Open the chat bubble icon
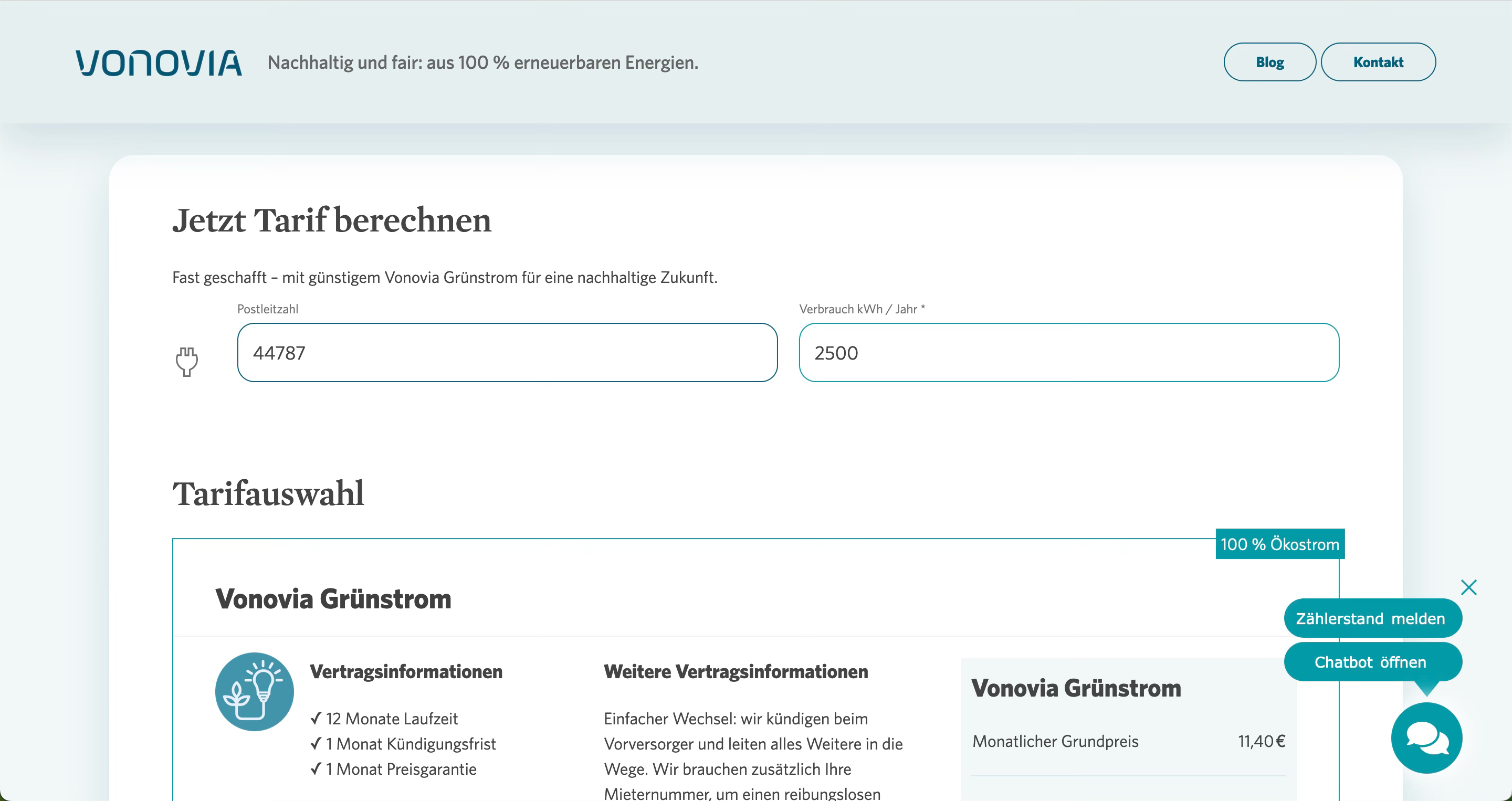 pos(1427,737)
